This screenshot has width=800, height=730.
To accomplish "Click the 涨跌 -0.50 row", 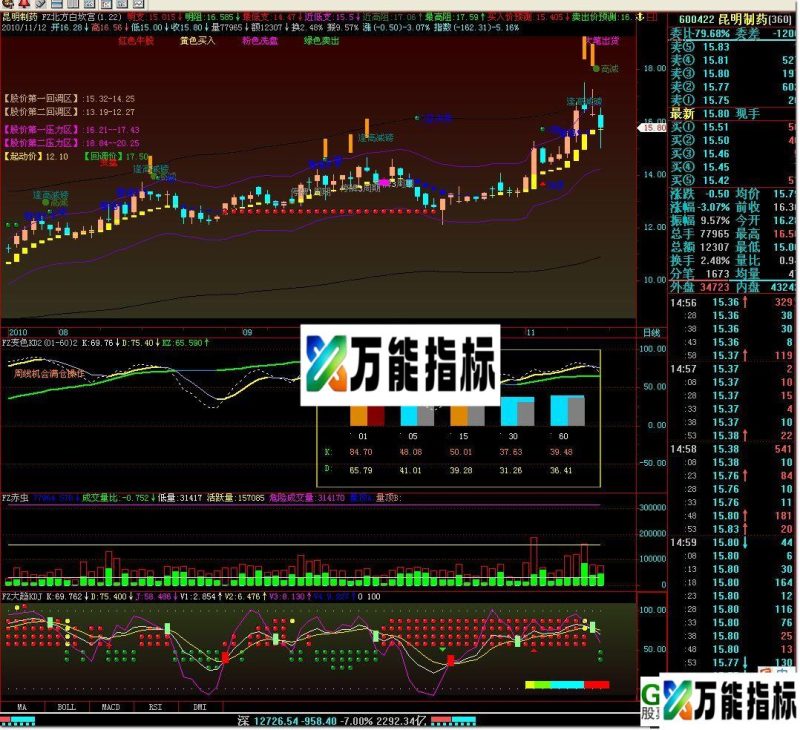I will click(701, 194).
